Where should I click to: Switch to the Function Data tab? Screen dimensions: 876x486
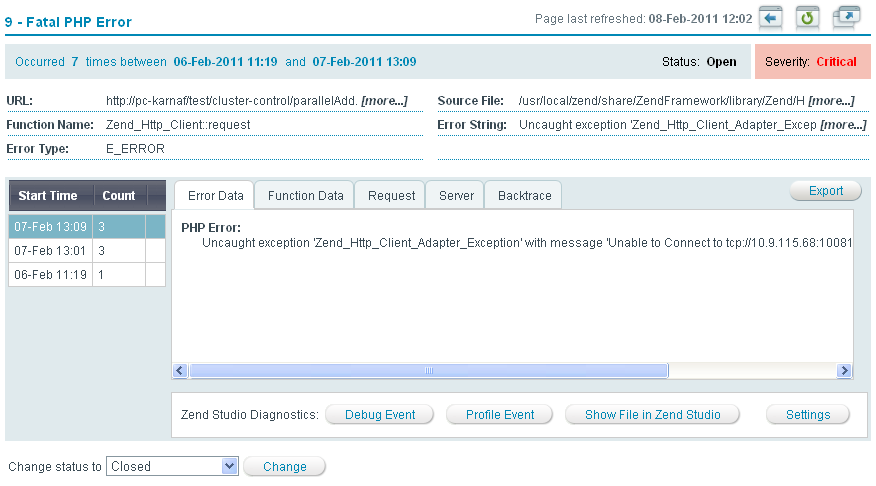[305, 196]
